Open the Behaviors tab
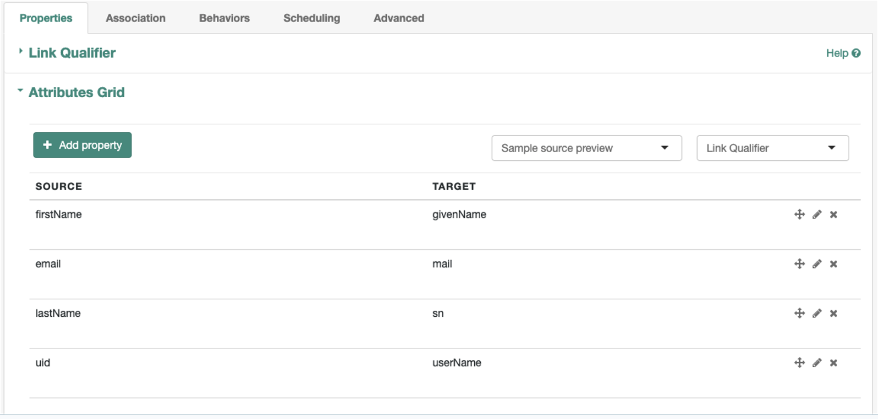Screen dimensions: 878x419 pyautogui.click(x=225, y=18)
